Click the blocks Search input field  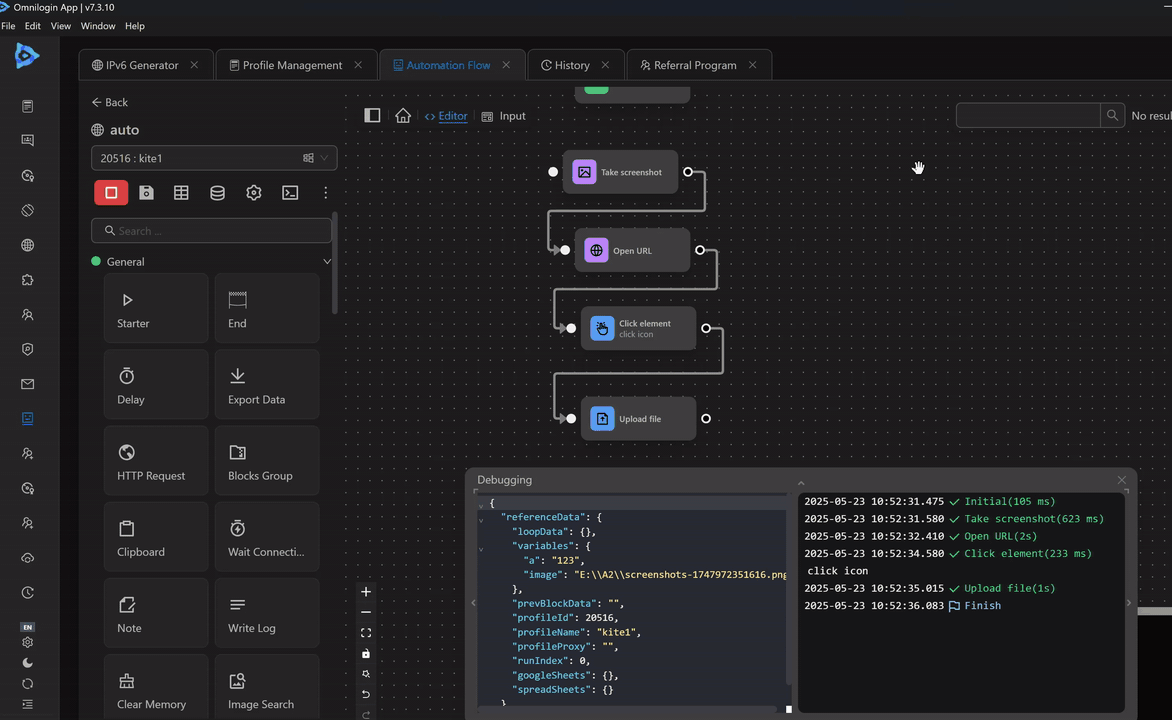211,231
